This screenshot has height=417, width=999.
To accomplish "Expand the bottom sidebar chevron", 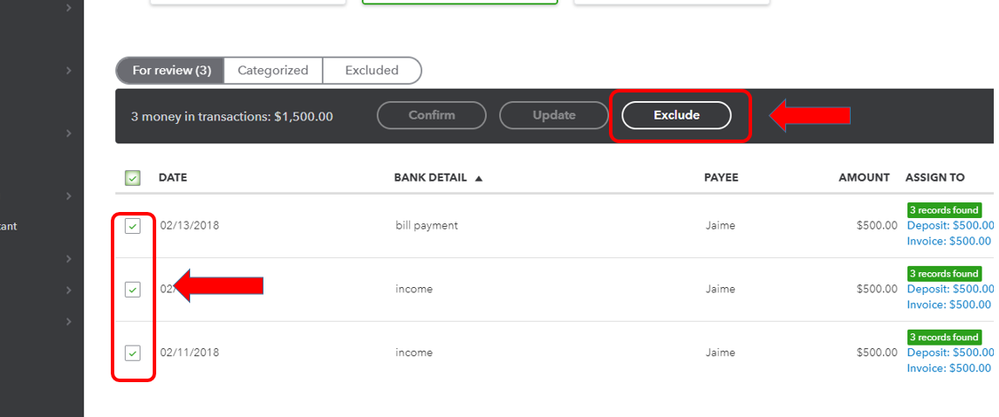I will [69, 321].
